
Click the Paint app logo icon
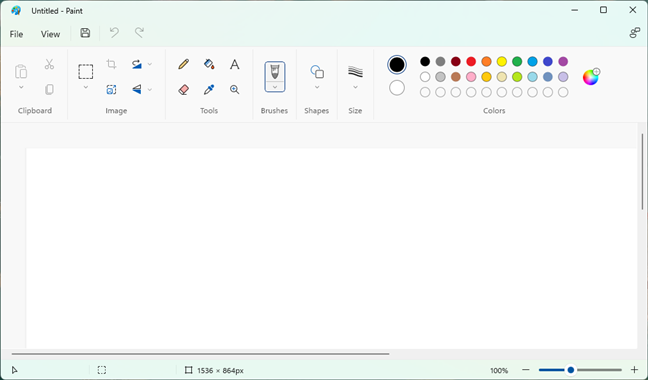[16, 11]
